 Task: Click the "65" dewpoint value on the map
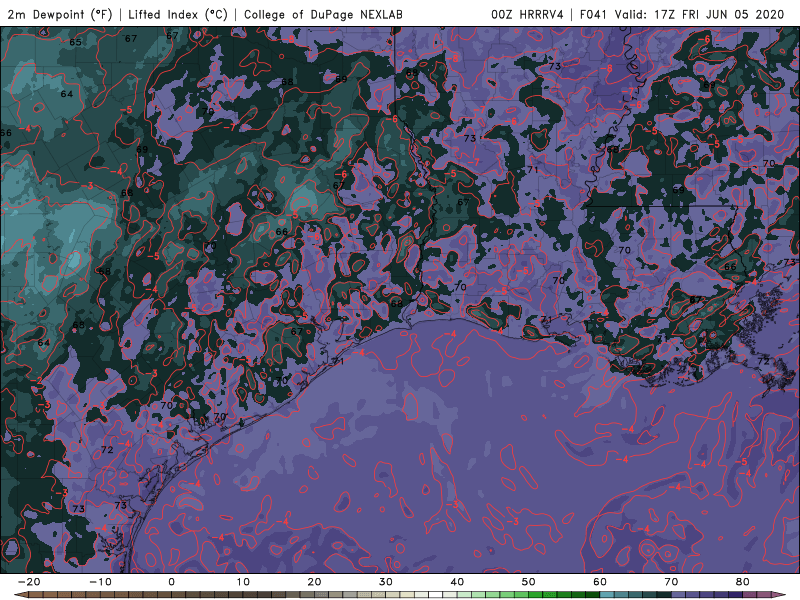[76, 42]
